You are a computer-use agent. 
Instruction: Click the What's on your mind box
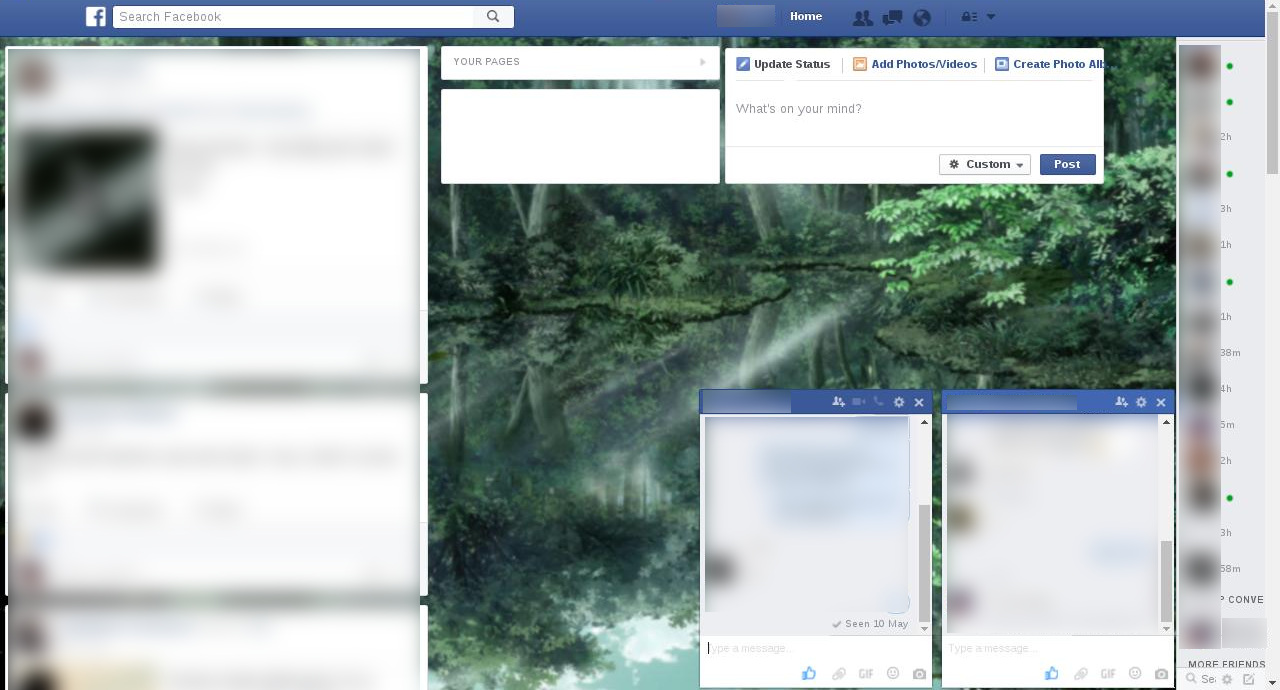click(914, 109)
